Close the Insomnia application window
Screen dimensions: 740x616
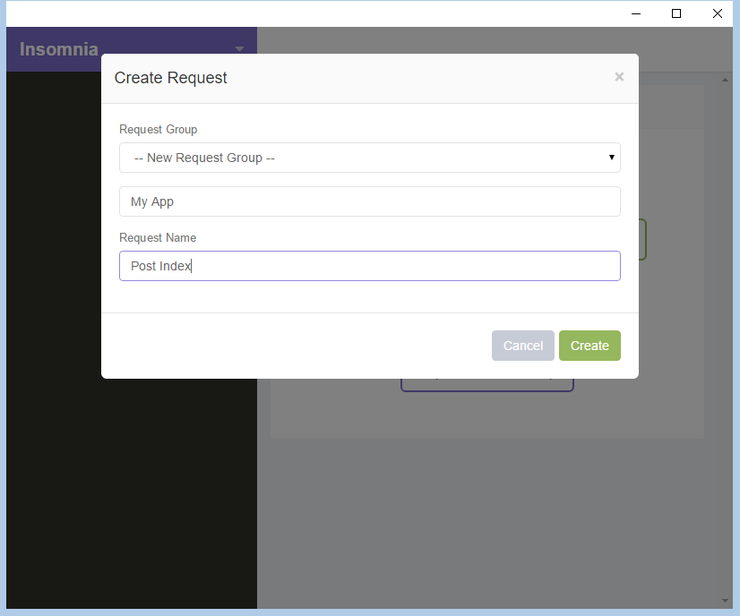(x=717, y=13)
